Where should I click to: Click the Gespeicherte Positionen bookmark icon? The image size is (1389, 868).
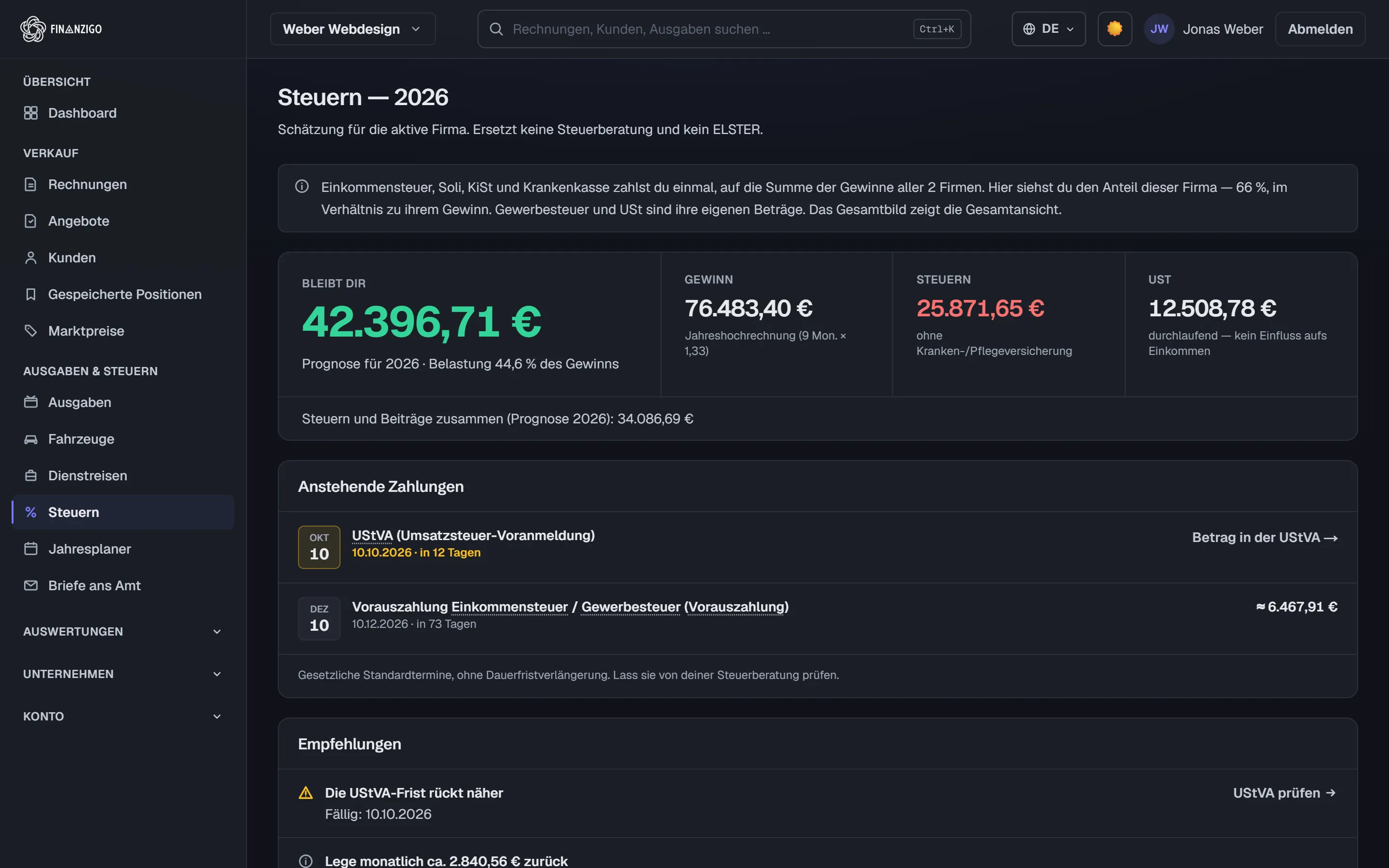point(31,295)
